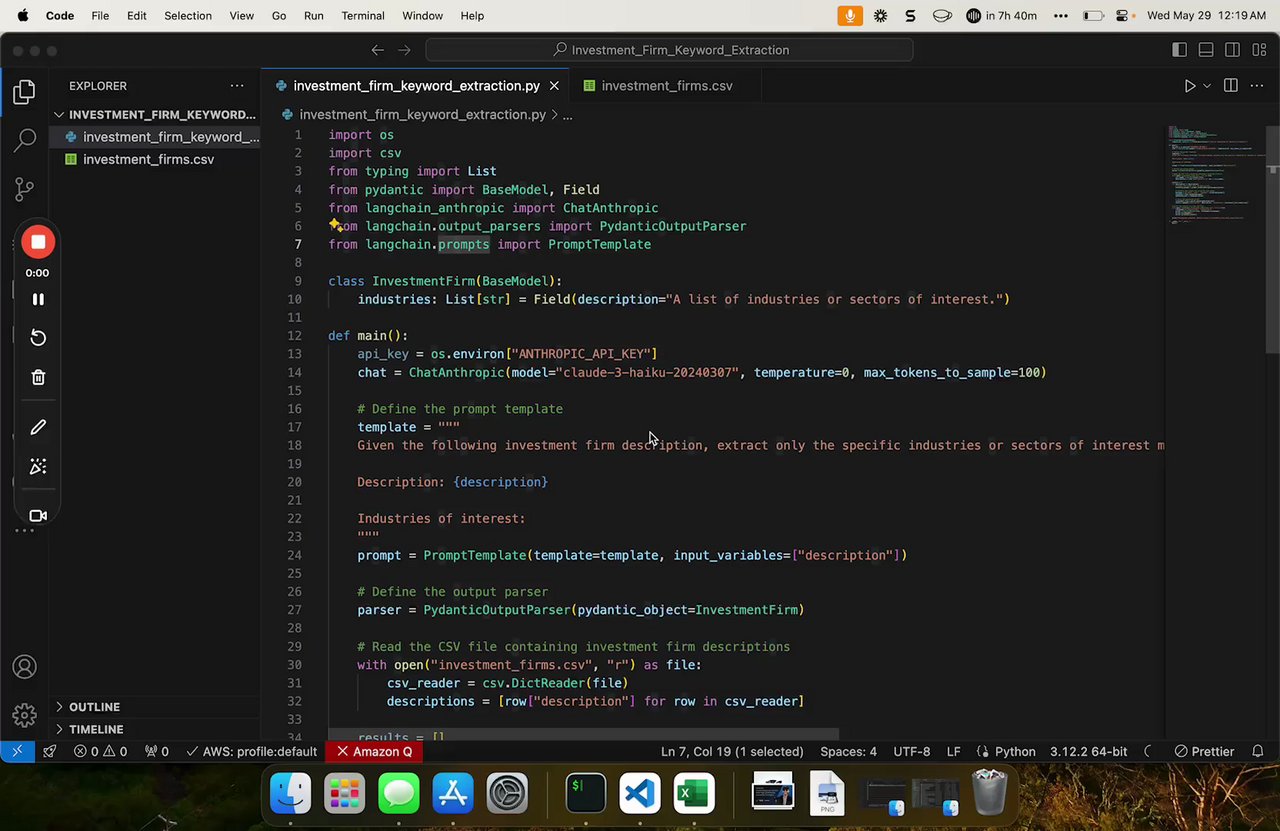Close the investment_firm_keyword_extraction.py tab

(x=554, y=86)
